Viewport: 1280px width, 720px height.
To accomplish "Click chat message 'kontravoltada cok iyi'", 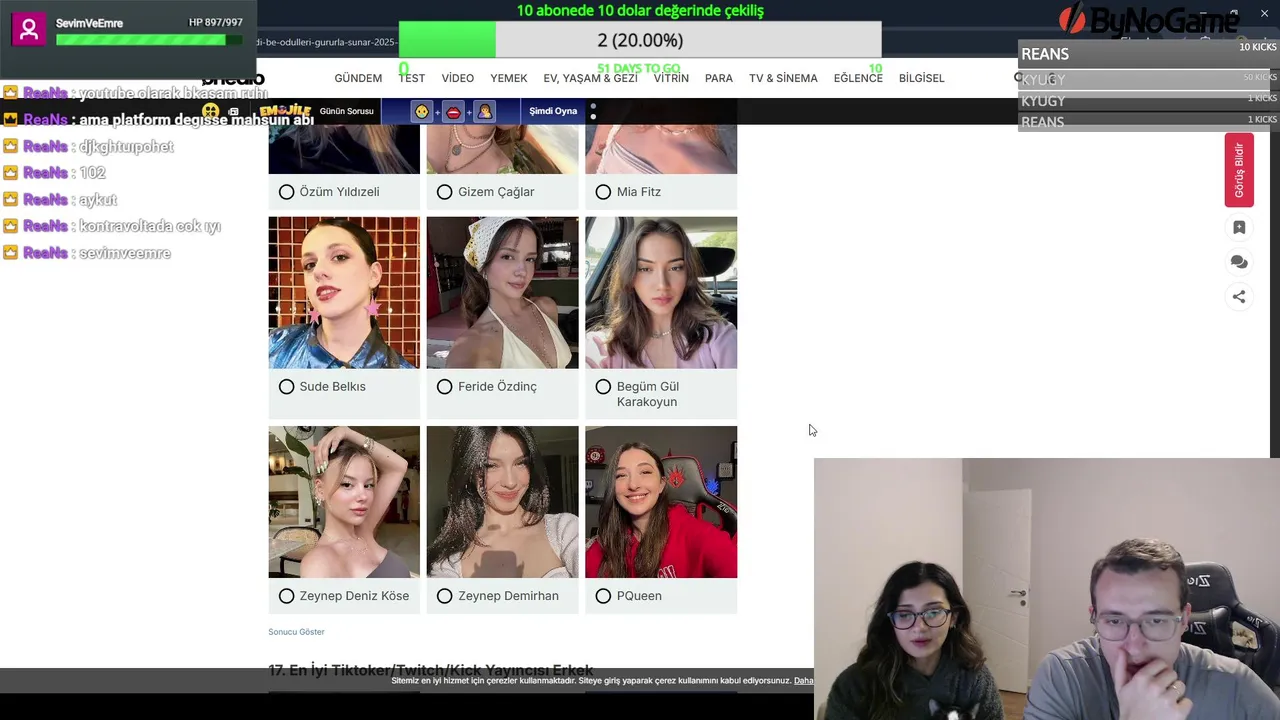I will [x=150, y=226].
